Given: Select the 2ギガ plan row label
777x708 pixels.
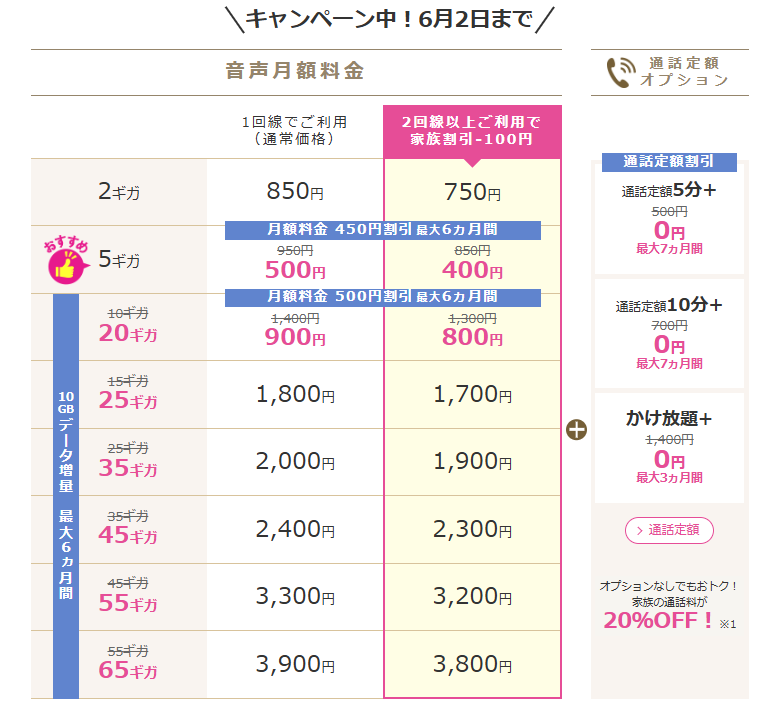Looking at the screenshot, I should pyautogui.click(x=119, y=193).
